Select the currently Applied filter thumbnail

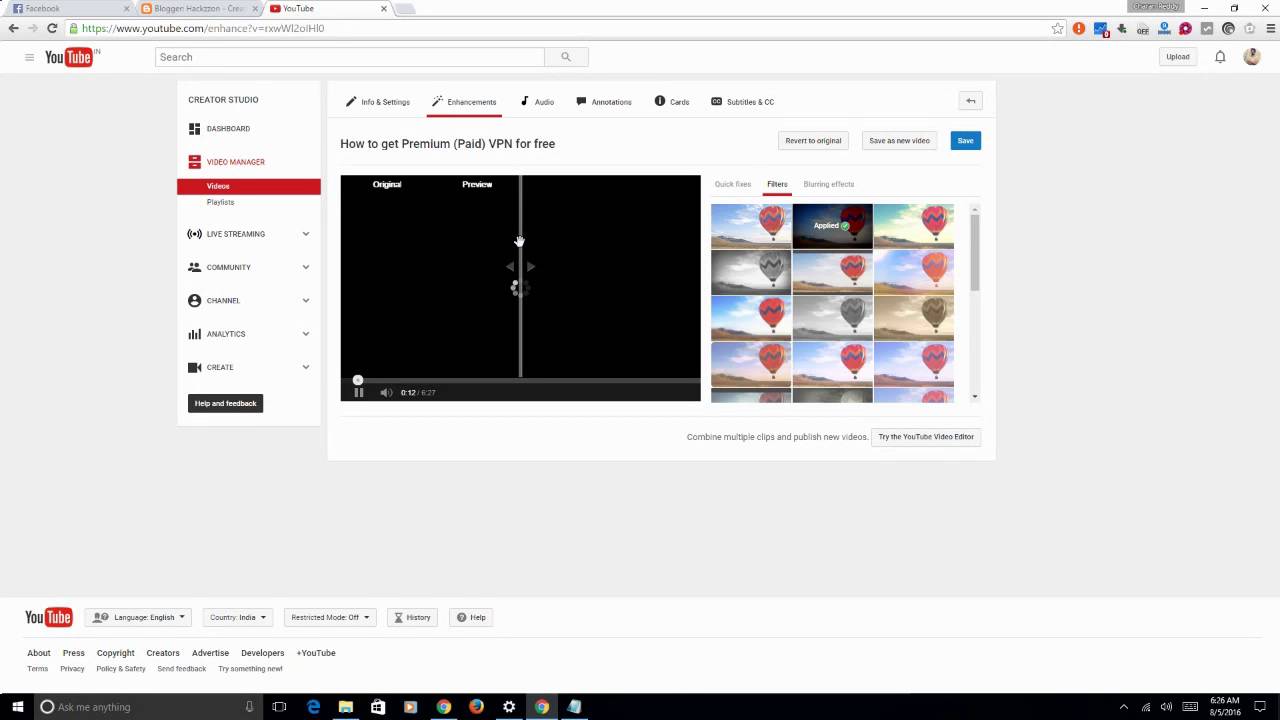(x=832, y=226)
